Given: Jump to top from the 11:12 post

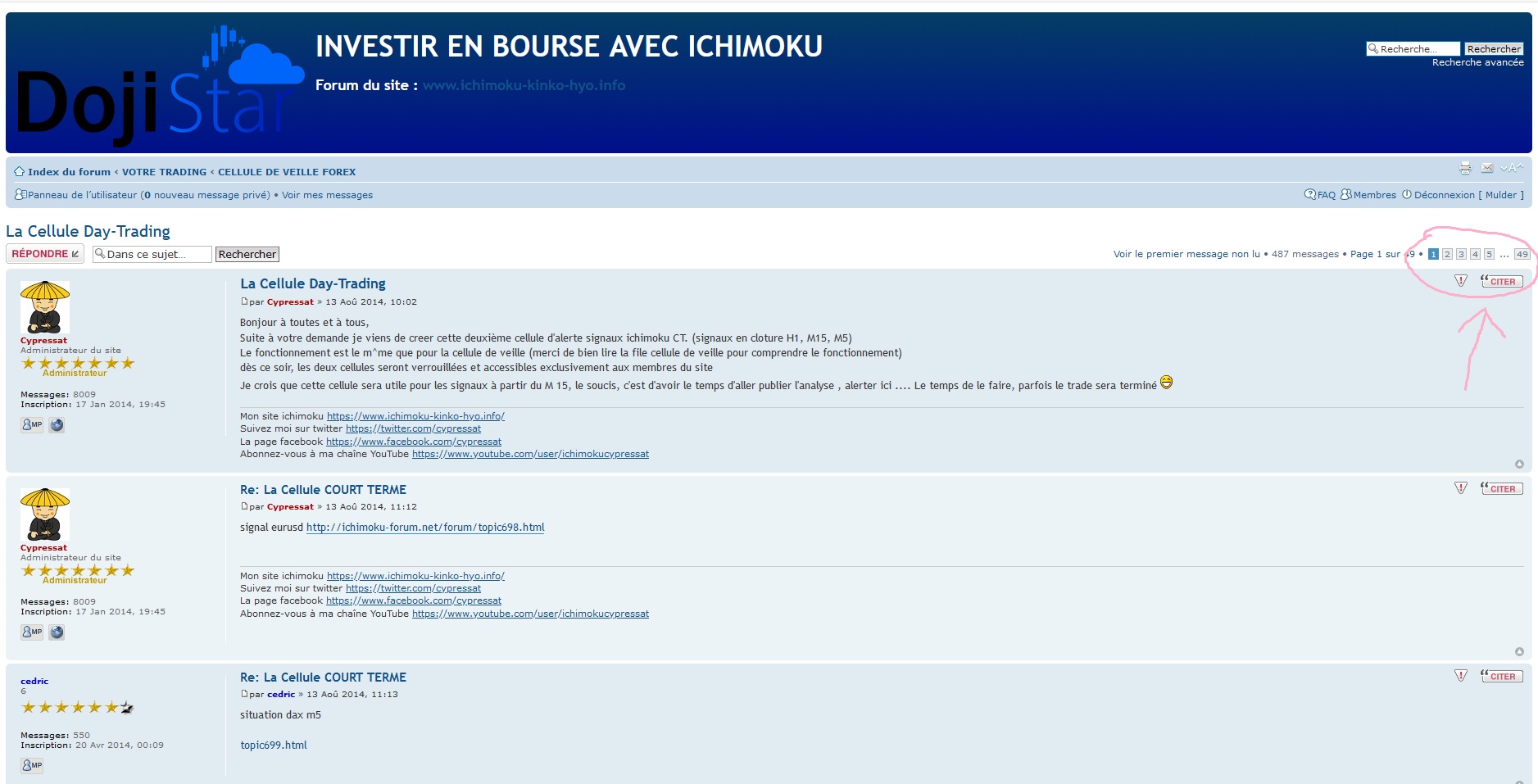Looking at the screenshot, I should 1519,652.
